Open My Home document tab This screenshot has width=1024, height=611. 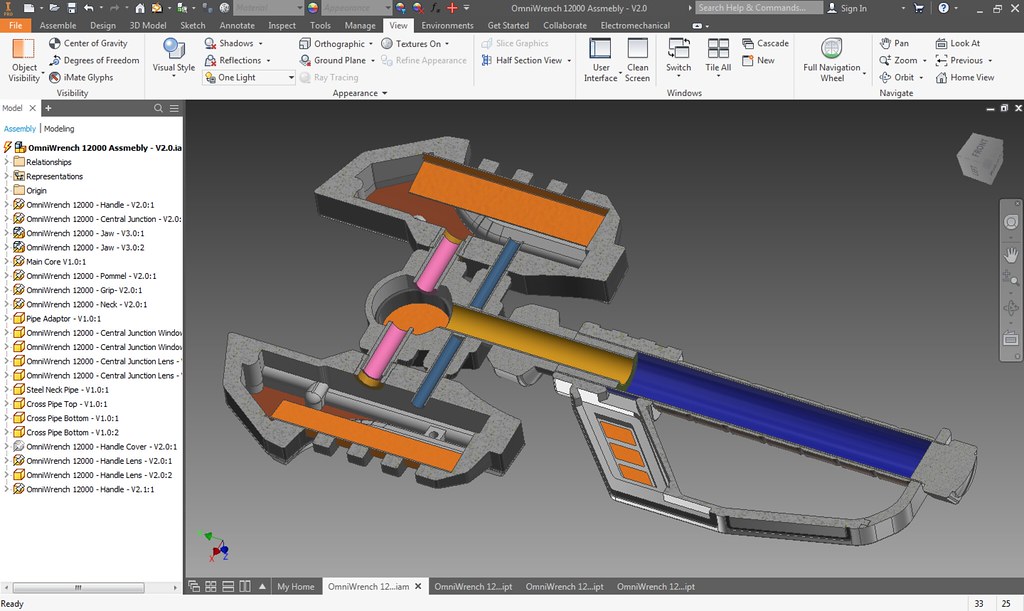pyautogui.click(x=295, y=586)
